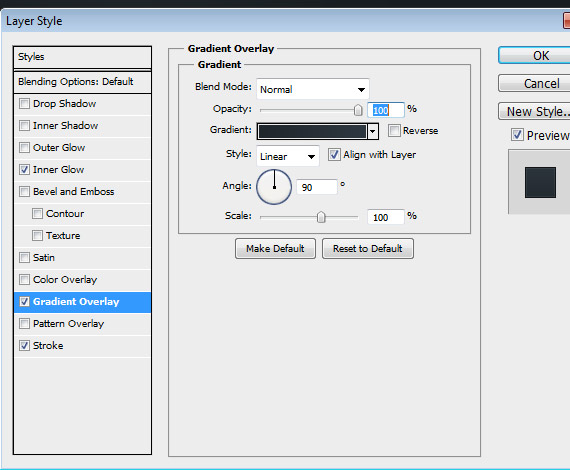Check the Contour checkbox
570x470 pixels.
click(37, 213)
